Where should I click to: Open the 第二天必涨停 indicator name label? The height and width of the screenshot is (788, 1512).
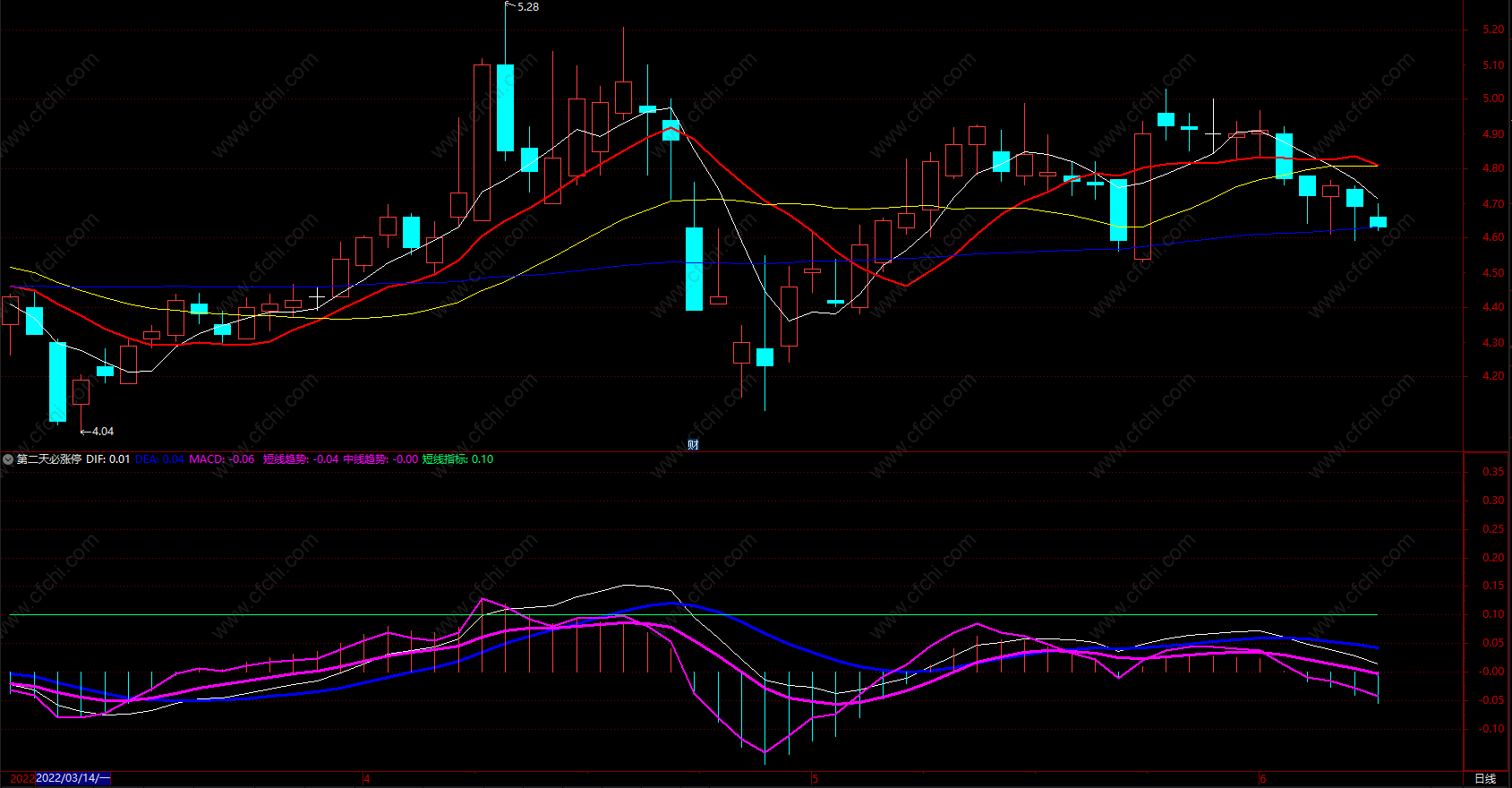click(x=49, y=459)
